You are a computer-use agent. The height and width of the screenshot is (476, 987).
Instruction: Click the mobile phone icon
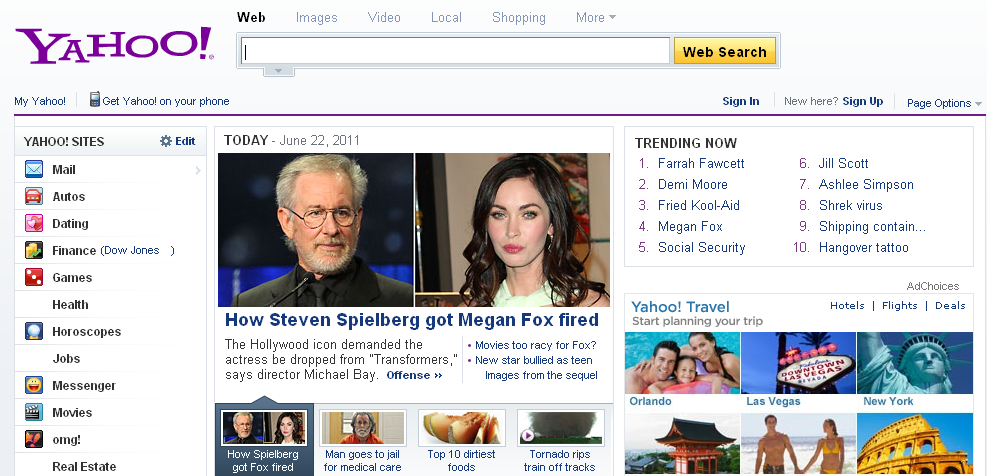[94, 99]
